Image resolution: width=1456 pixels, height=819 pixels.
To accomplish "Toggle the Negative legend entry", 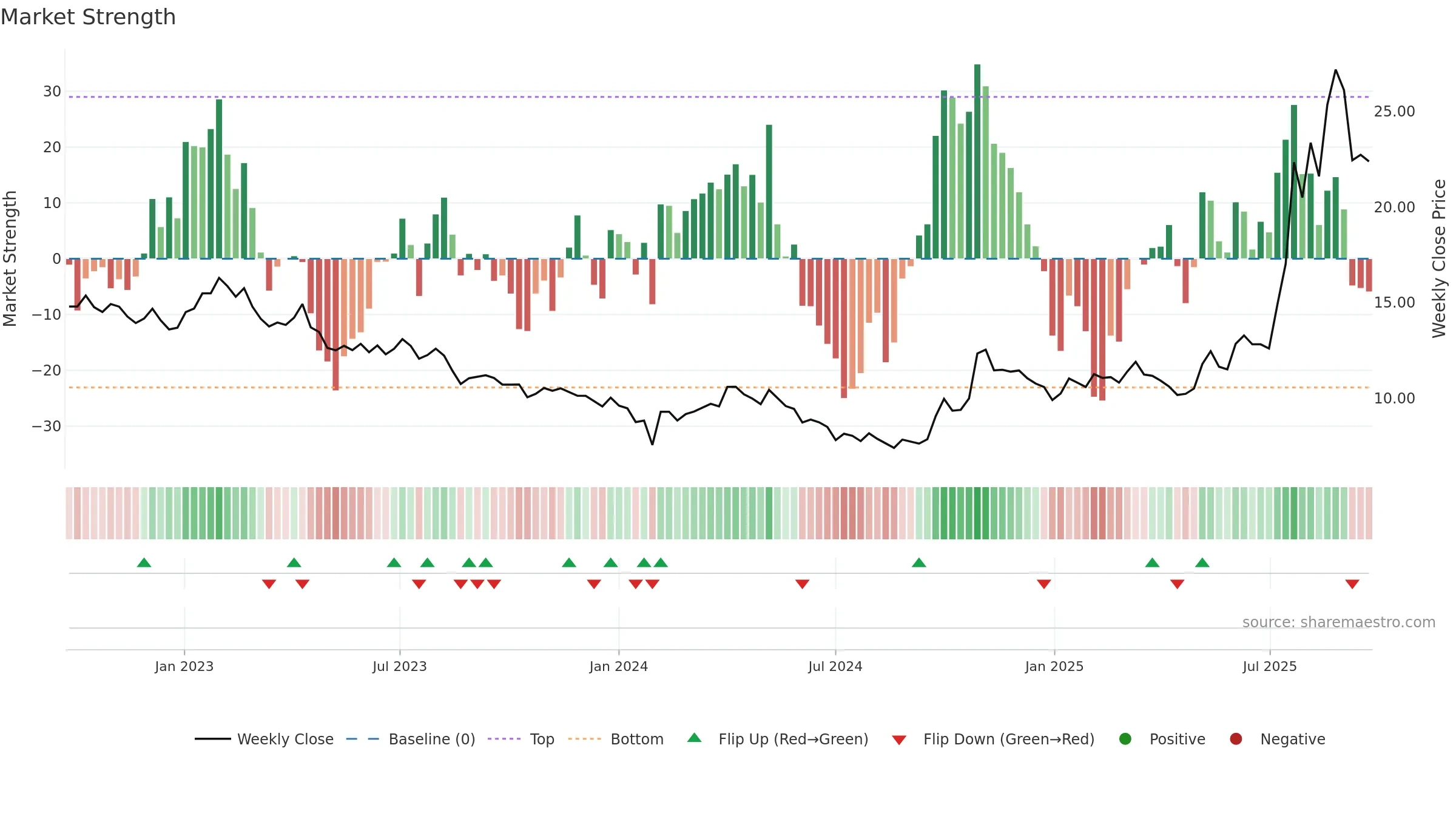I will tap(1277, 739).
